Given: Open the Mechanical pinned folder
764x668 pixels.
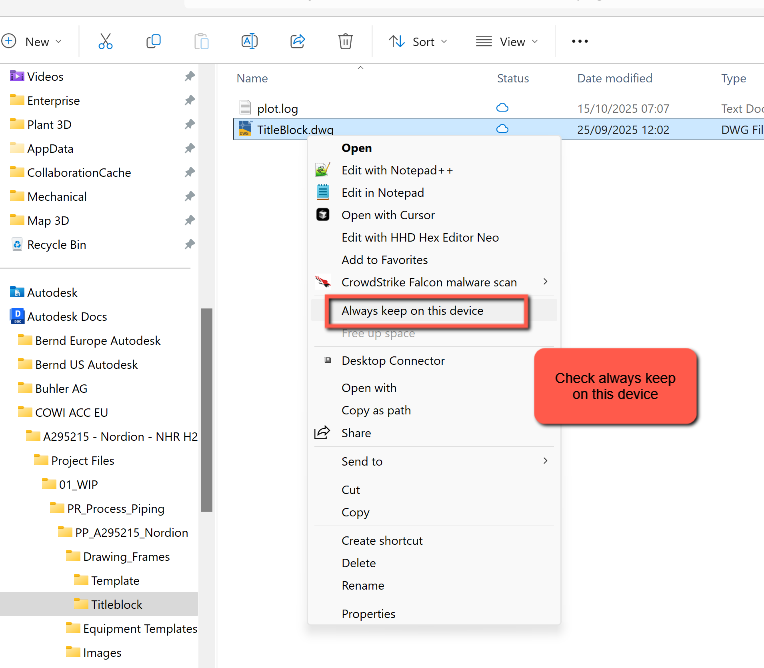Looking at the screenshot, I should pyautogui.click(x=57, y=196).
